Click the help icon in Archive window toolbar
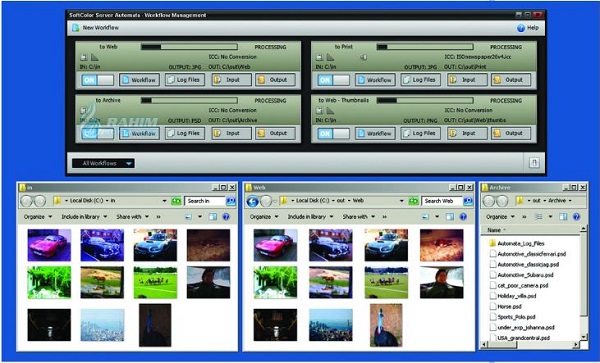 tap(576, 217)
